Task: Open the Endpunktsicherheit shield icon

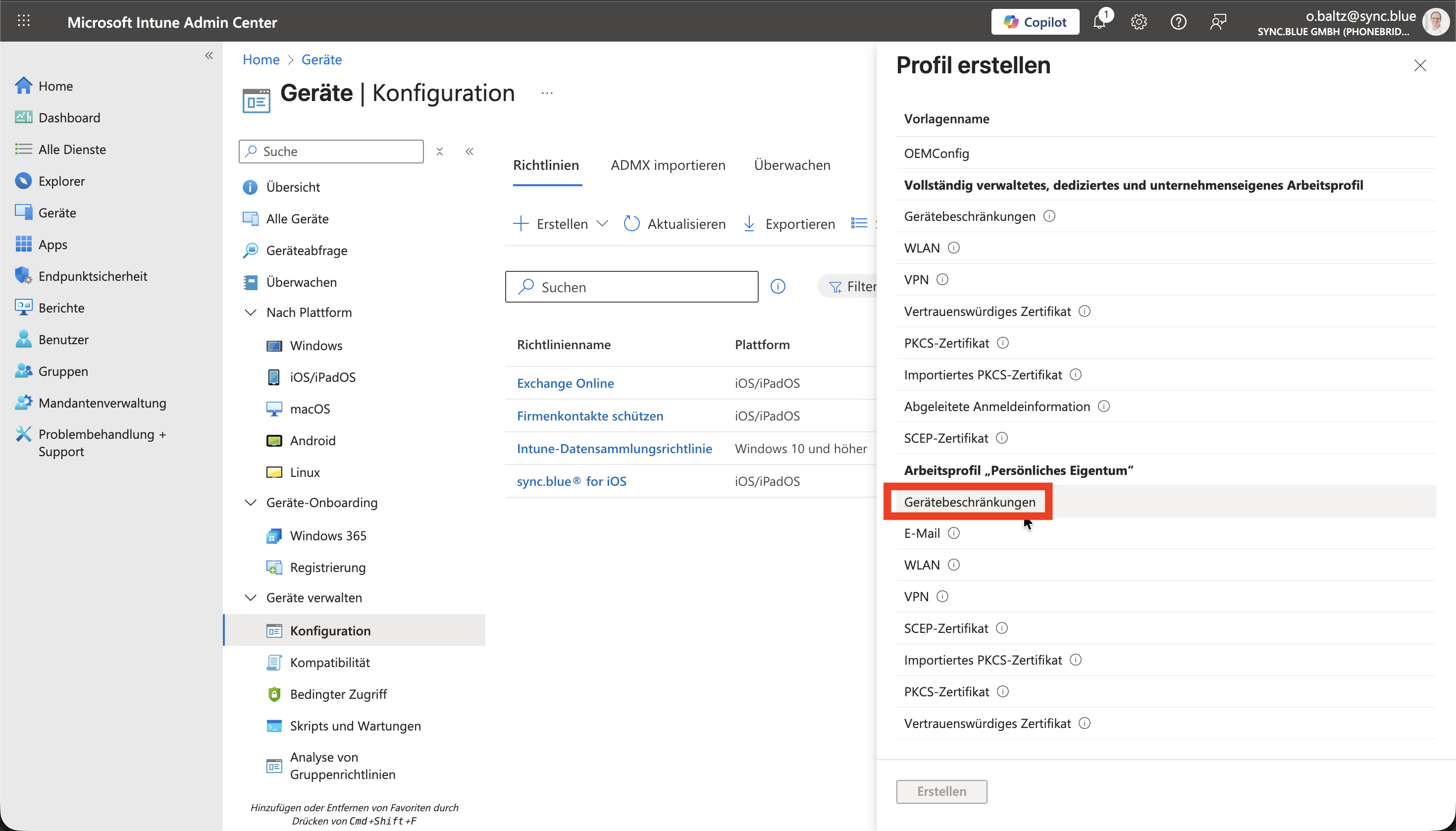Action: [x=23, y=276]
